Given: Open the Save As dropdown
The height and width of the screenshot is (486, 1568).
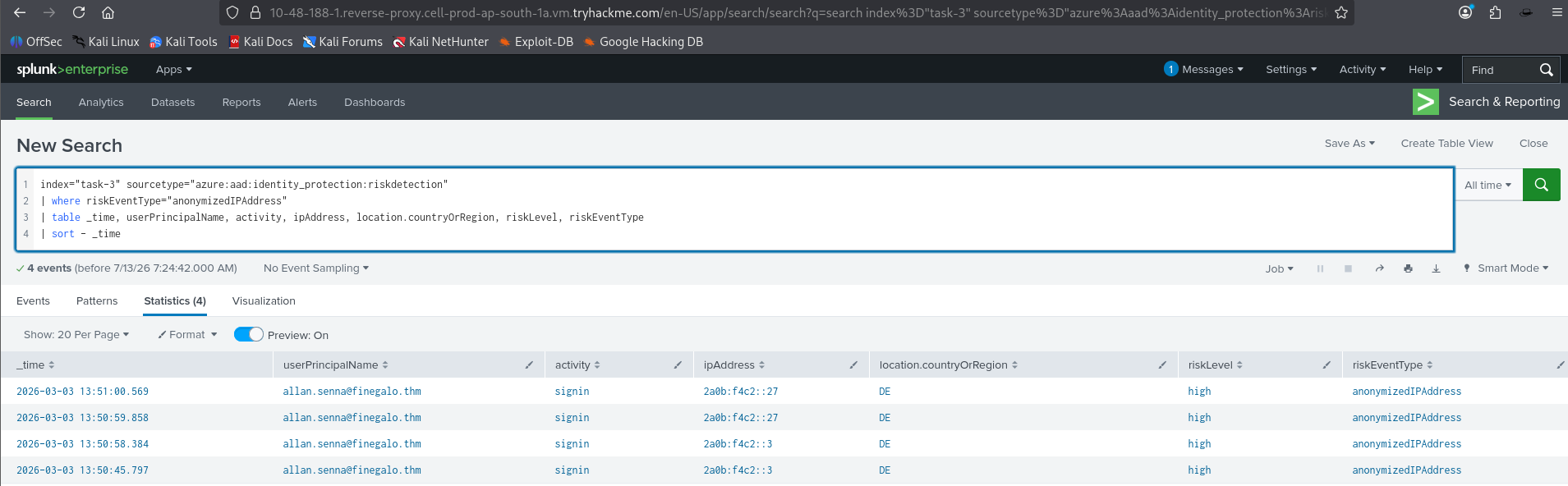Looking at the screenshot, I should 1349,143.
